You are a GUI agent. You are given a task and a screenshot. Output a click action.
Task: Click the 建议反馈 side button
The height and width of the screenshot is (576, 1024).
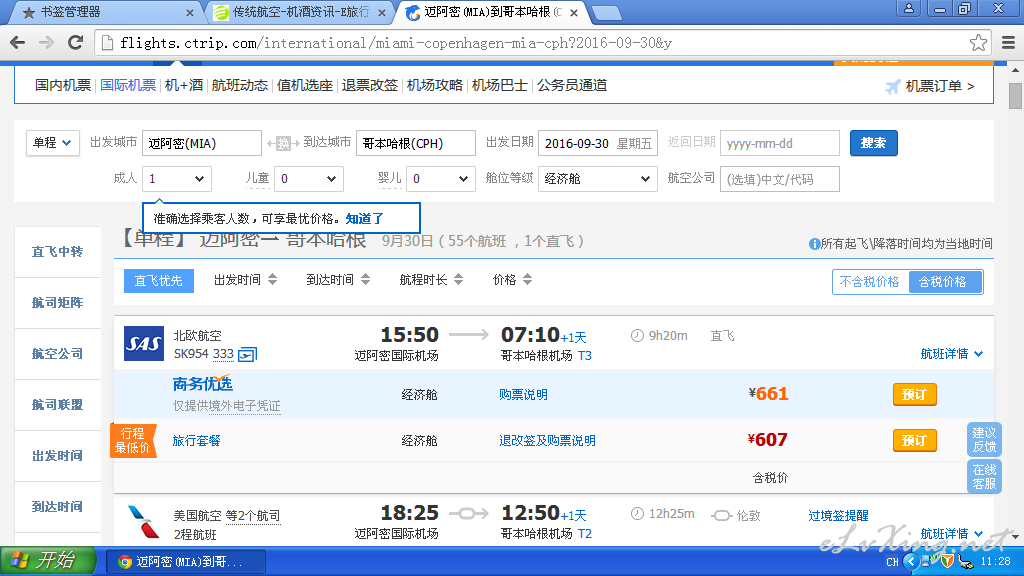984,440
